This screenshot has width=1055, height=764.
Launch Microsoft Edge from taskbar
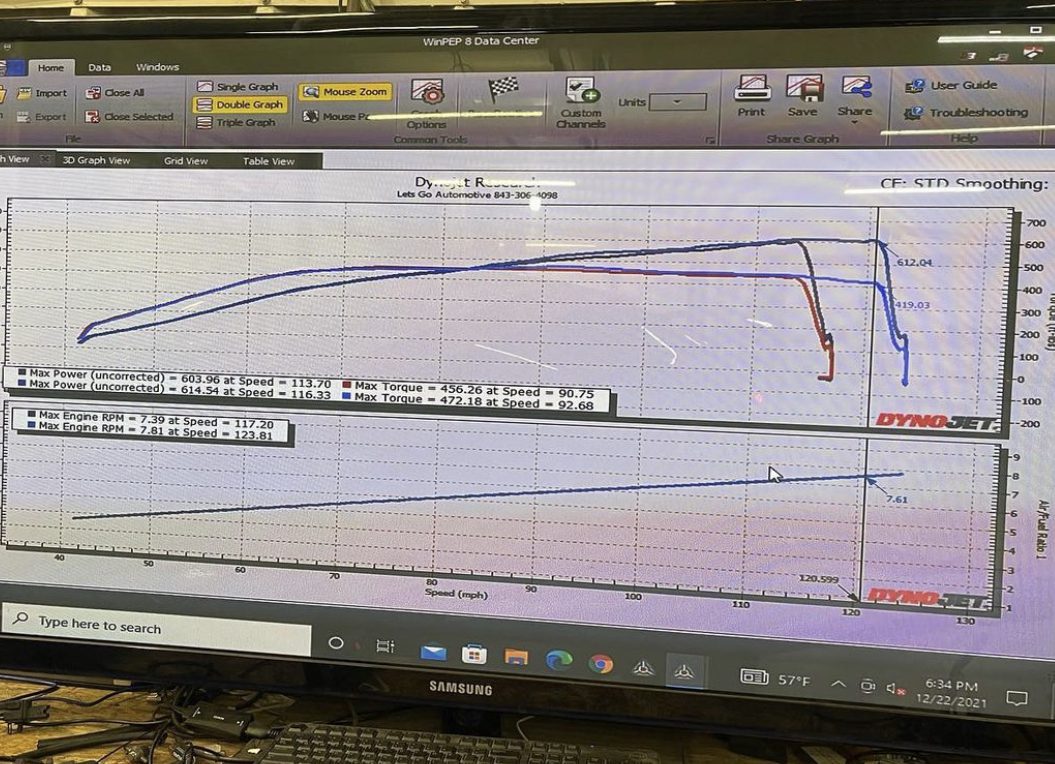[x=558, y=661]
